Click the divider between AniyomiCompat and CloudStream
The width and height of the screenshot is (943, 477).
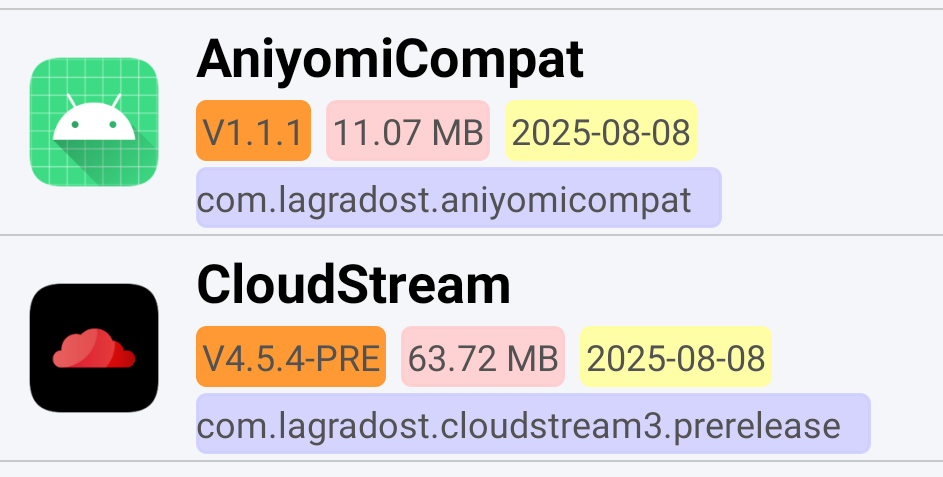[x=471, y=236]
